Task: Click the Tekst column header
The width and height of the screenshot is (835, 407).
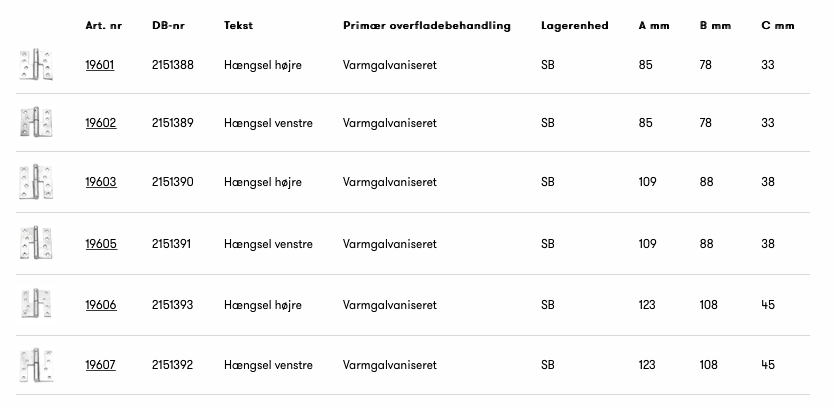Action: [238, 25]
